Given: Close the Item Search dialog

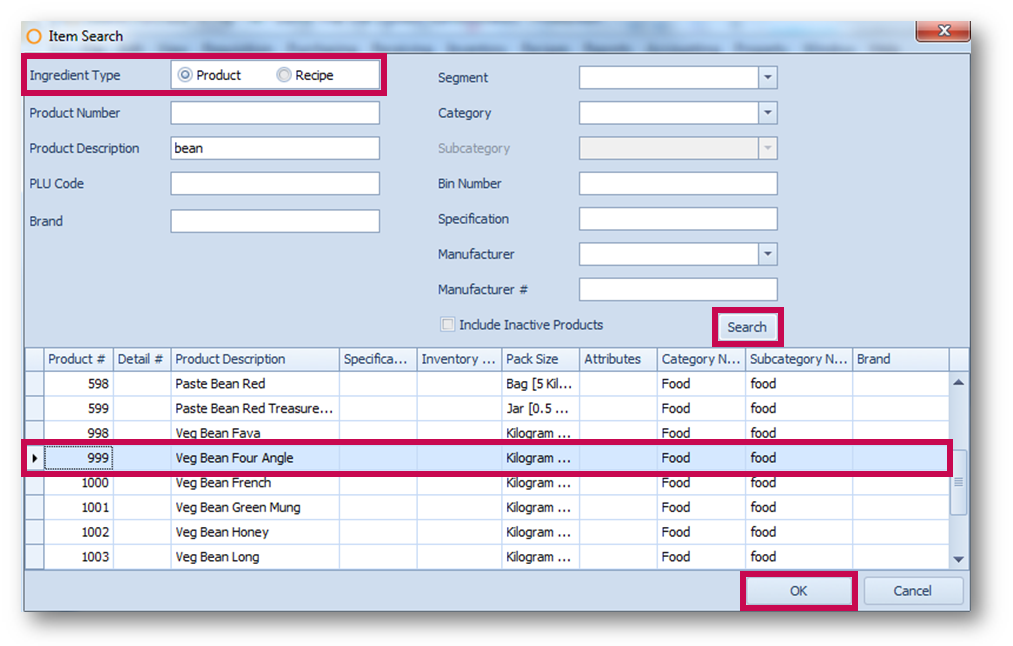Looking at the screenshot, I should click(x=943, y=32).
